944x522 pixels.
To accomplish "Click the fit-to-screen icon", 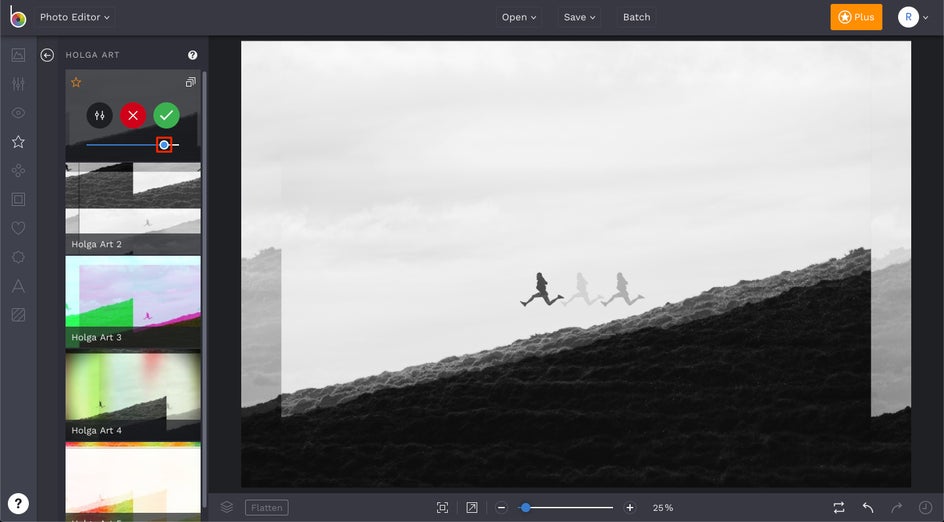I will coord(442,508).
